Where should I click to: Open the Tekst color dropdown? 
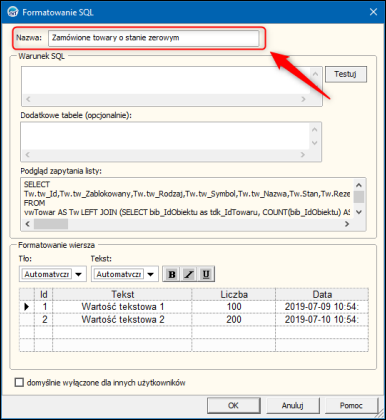[151, 274]
